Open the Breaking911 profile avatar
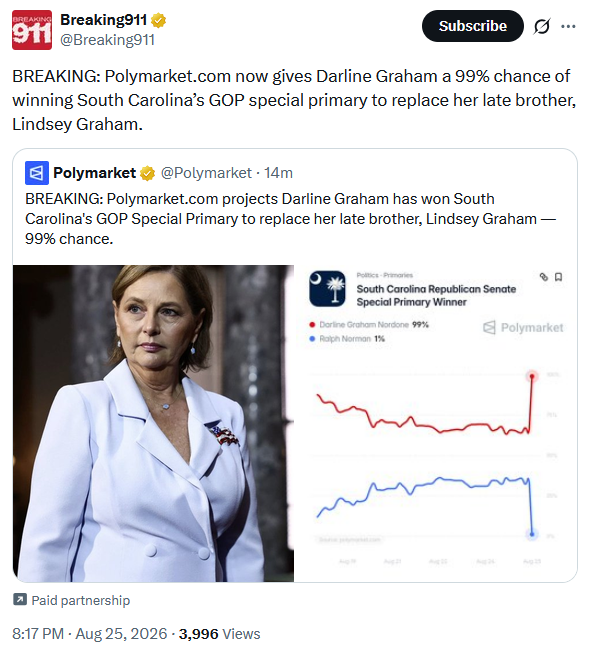The width and height of the screenshot is (592, 651). click(x=32, y=30)
